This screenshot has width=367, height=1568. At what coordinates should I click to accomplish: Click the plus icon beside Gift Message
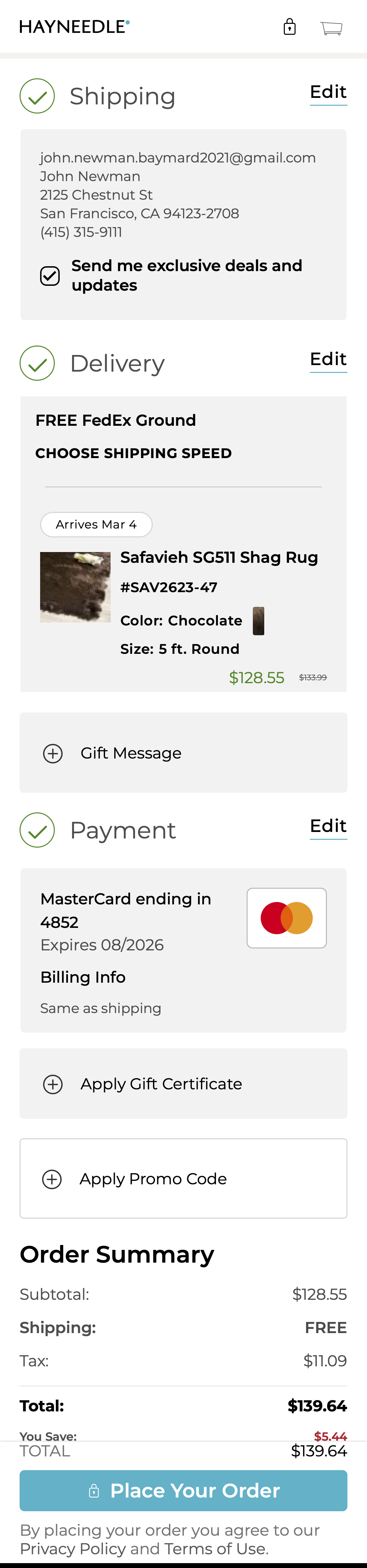point(53,754)
